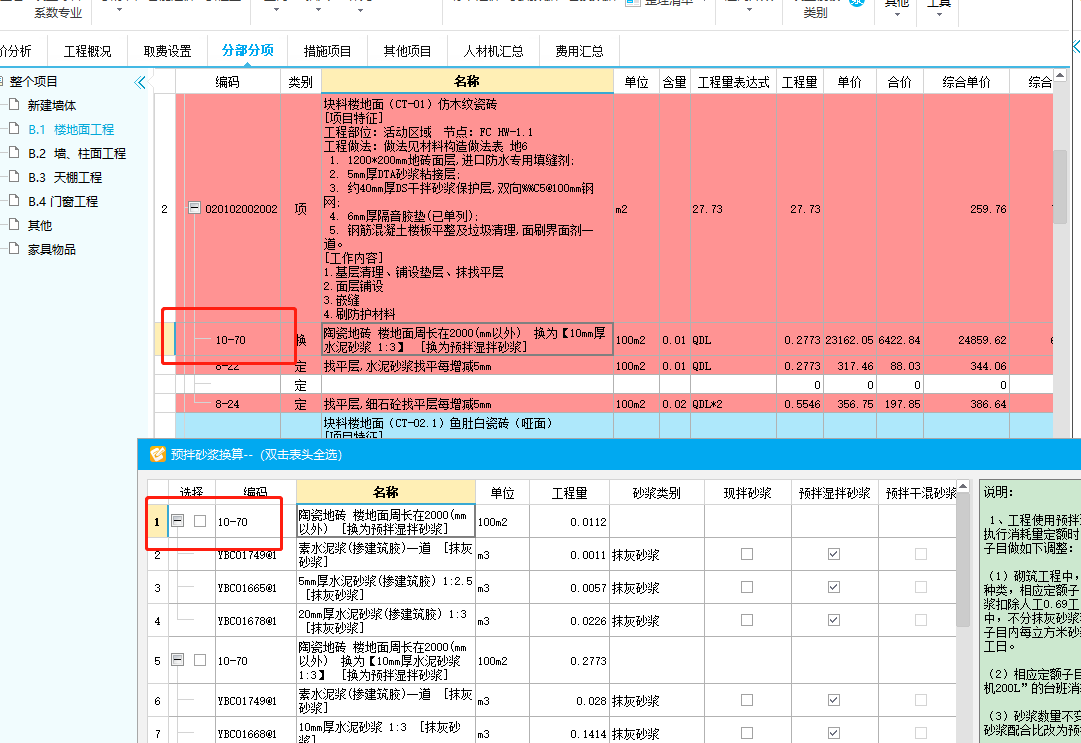Check 现拌砂浆 box for row 2 YBC01749@1
The height and width of the screenshot is (743, 1081).
click(x=747, y=554)
